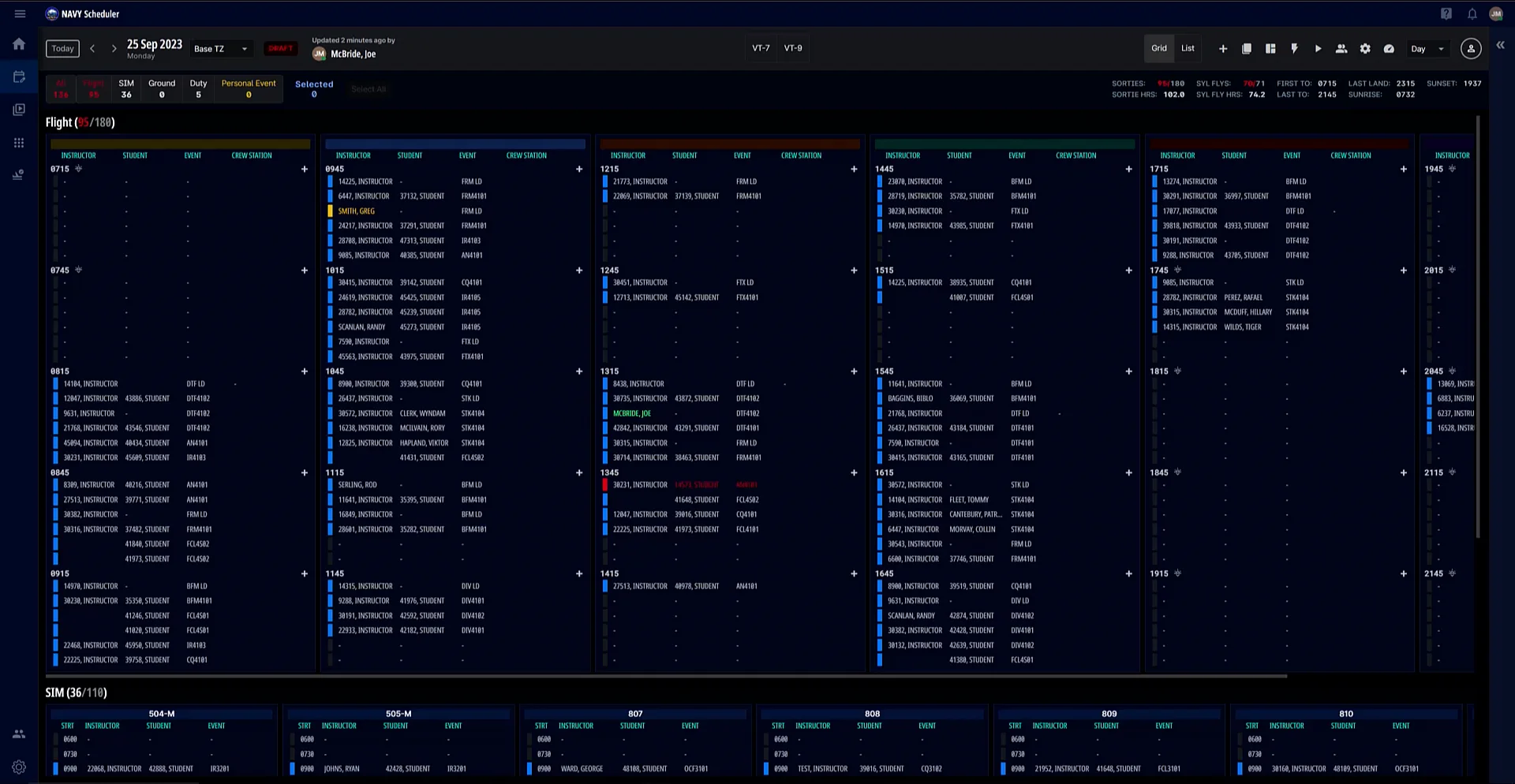Click the lightning bolt icon
Screen dimensions: 1515x784
pyautogui.click(x=1294, y=49)
